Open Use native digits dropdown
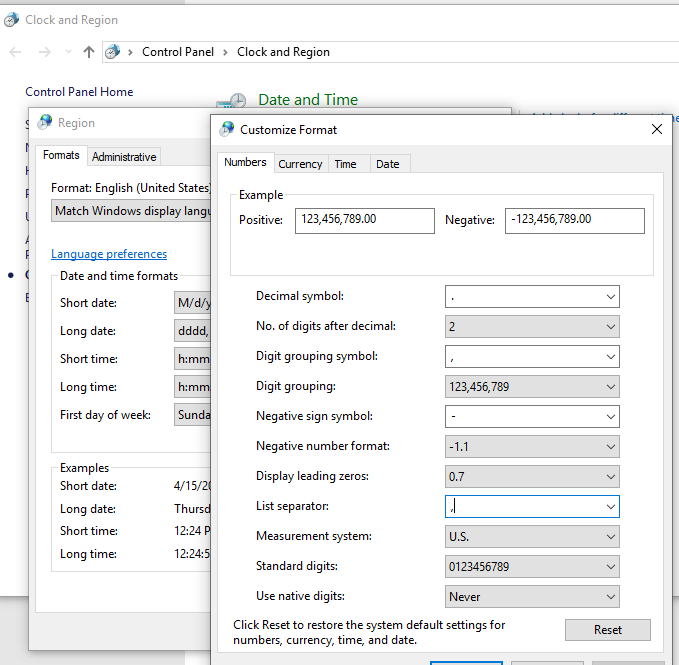 pos(532,597)
